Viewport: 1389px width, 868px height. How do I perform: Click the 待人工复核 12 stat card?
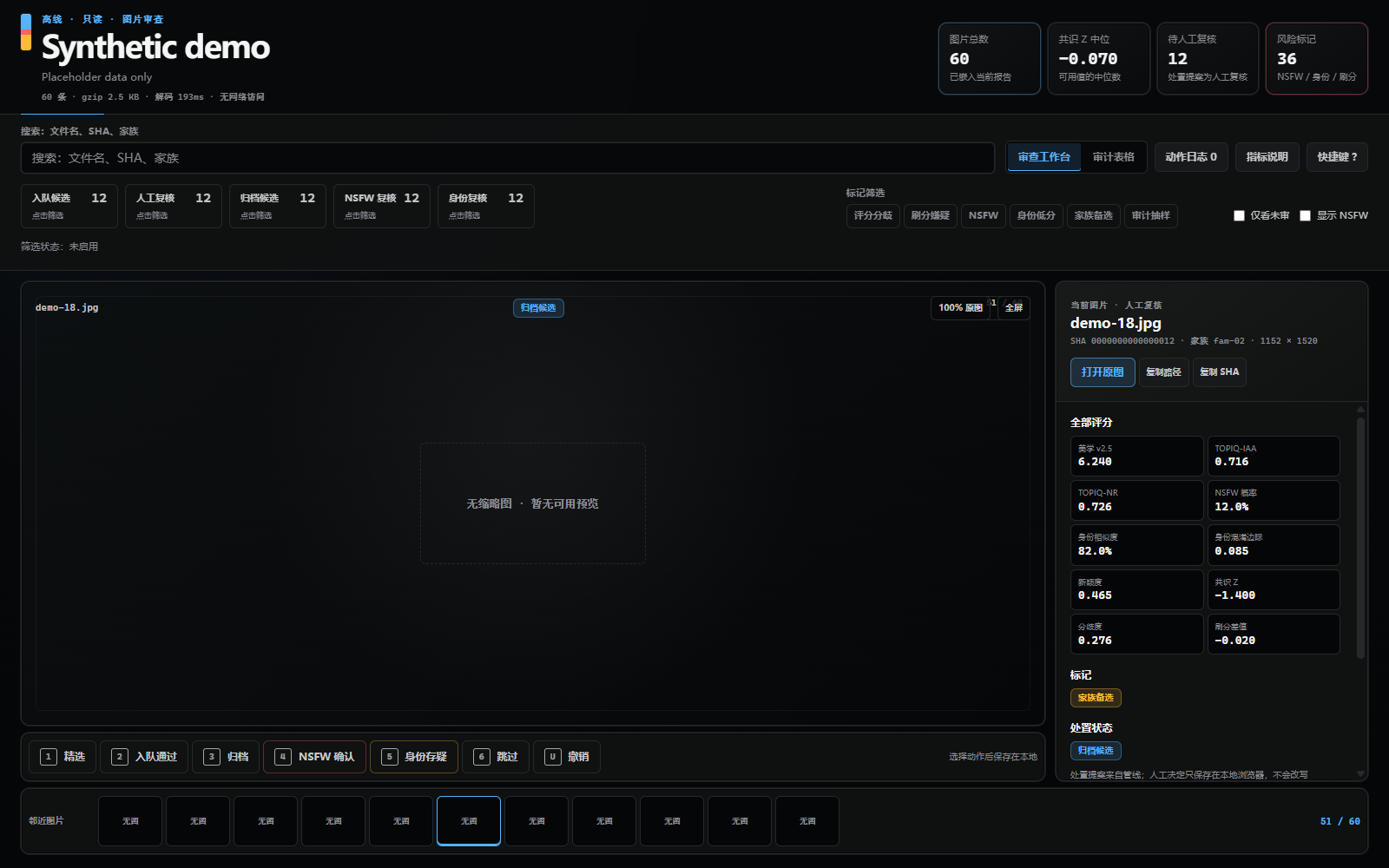coord(1208,58)
